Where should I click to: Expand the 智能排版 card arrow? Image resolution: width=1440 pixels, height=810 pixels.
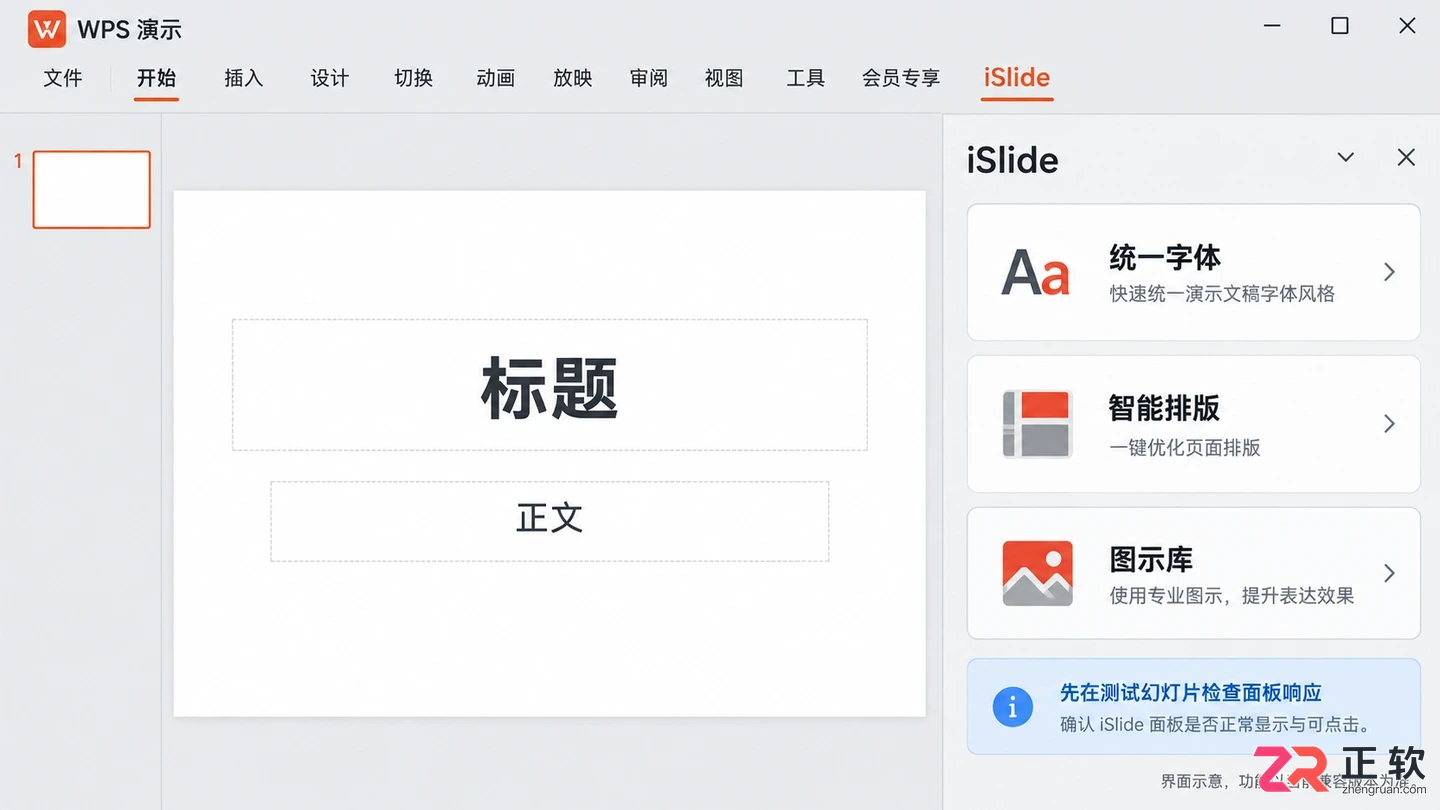tap(1389, 424)
